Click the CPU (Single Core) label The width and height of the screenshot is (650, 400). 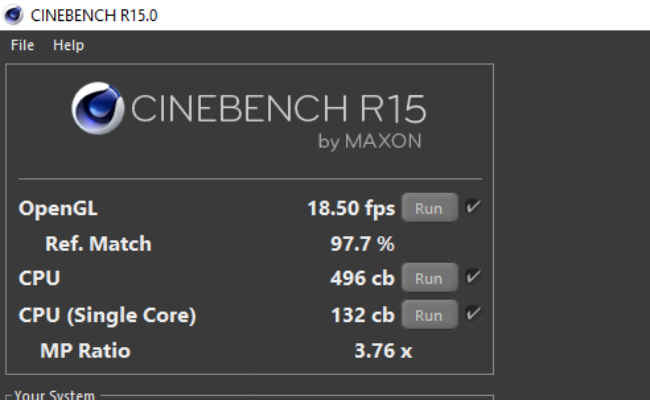(x=107, y=315)
